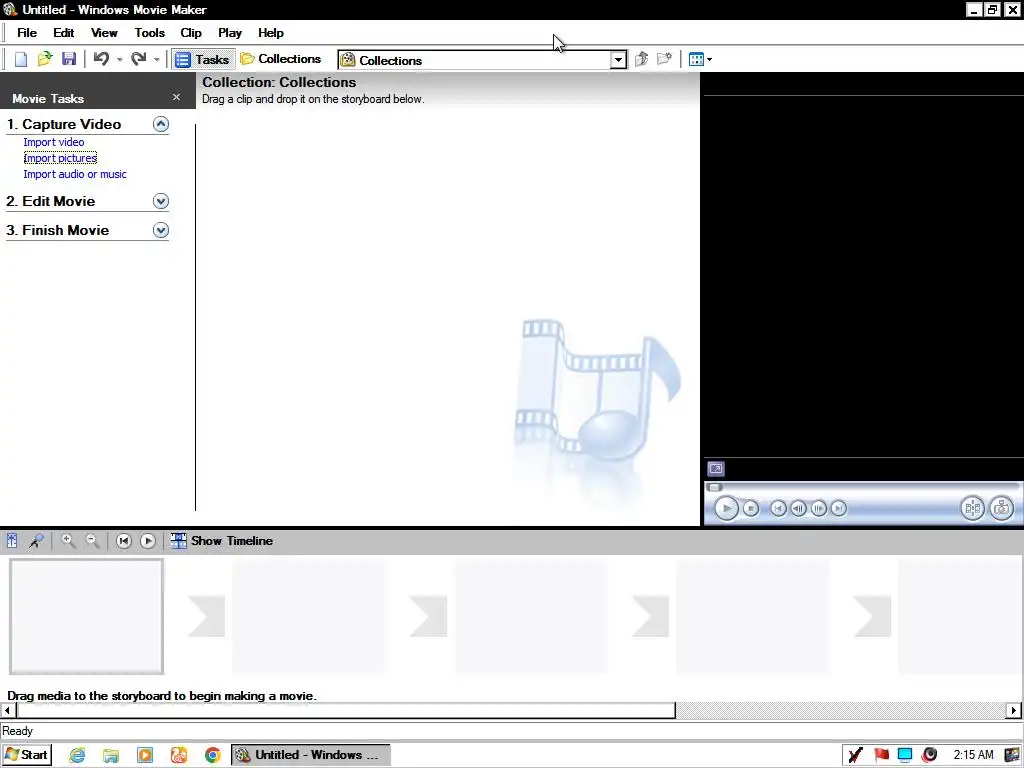Click Import audio or music link

pos(75,174)
